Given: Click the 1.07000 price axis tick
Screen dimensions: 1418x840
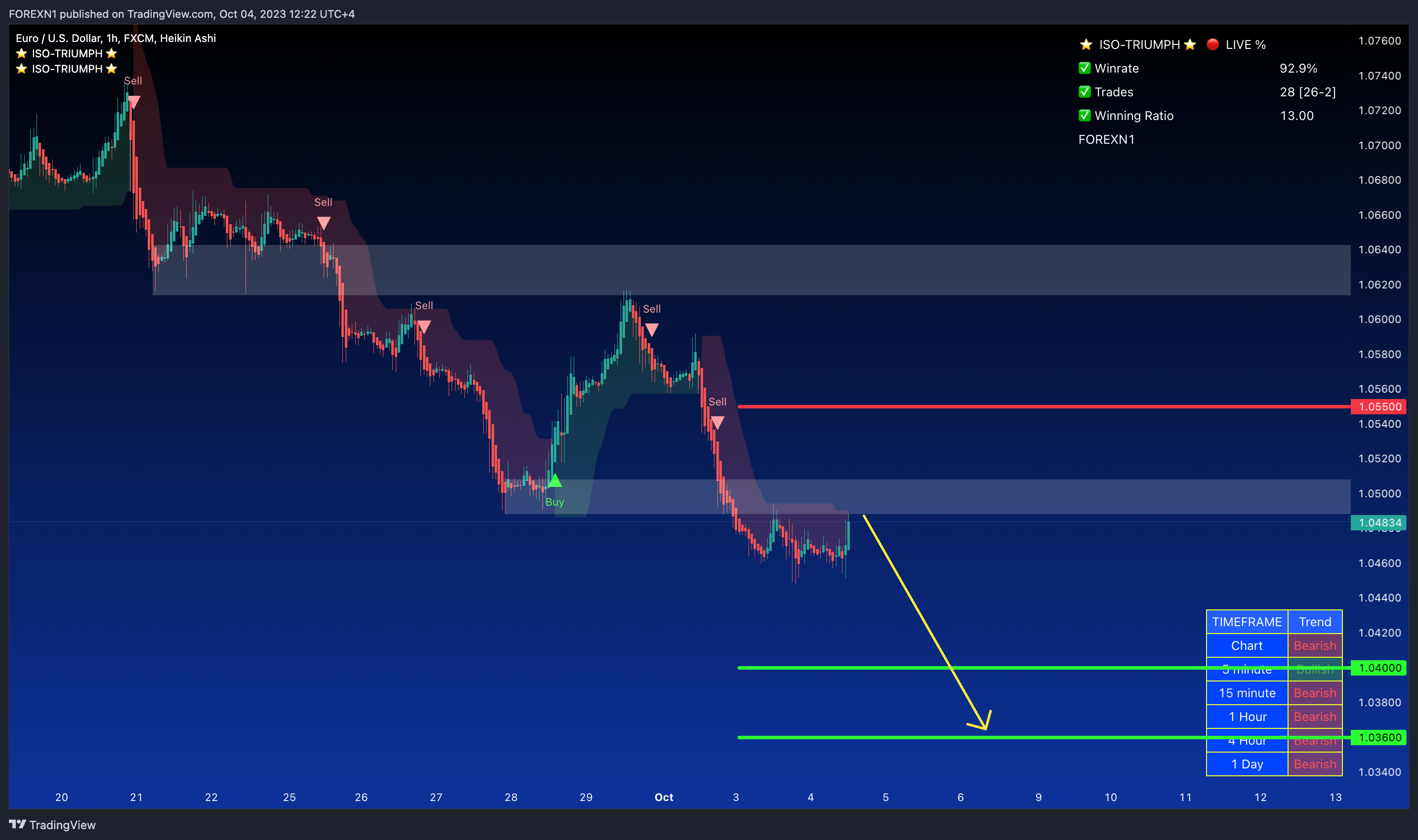Looking at the screenshot, I should (x=1379, y=146).
